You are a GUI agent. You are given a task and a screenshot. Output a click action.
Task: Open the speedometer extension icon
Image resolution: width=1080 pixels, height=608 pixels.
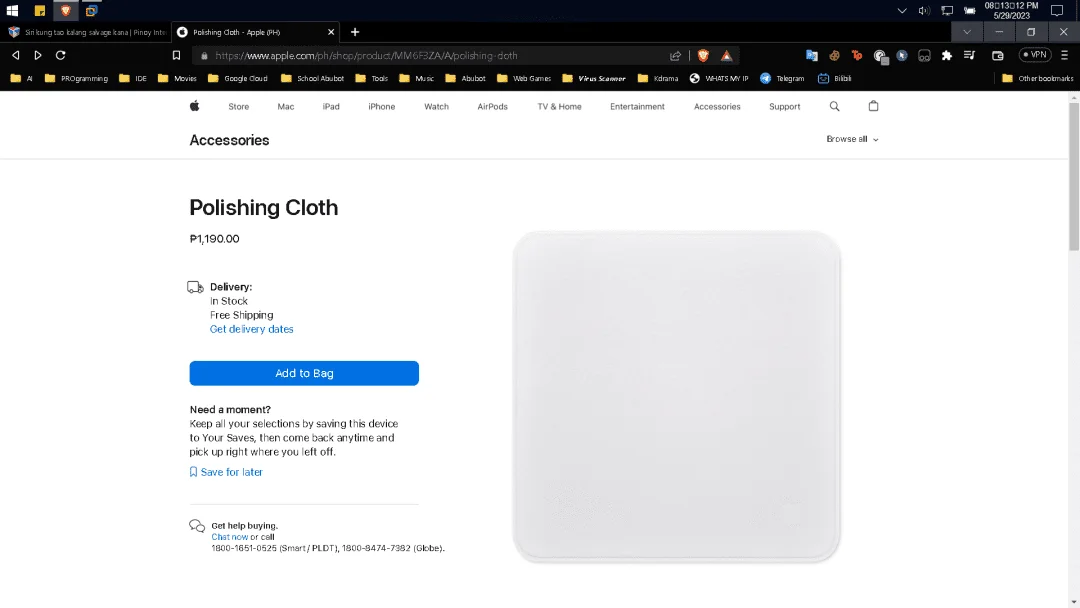[880, 56]
